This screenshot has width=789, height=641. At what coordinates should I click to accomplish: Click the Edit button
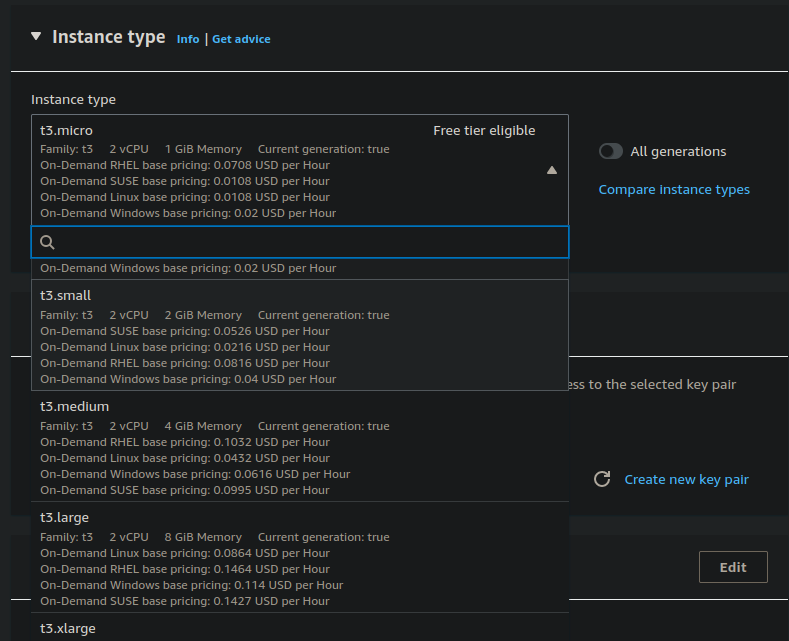733,567
